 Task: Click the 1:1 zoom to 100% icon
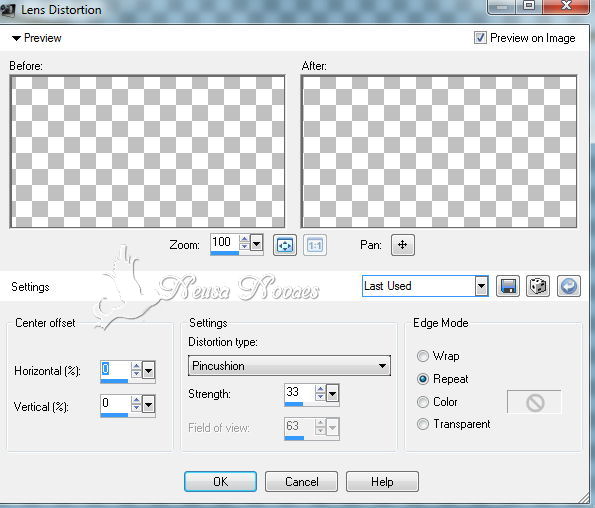coord(315,245)
